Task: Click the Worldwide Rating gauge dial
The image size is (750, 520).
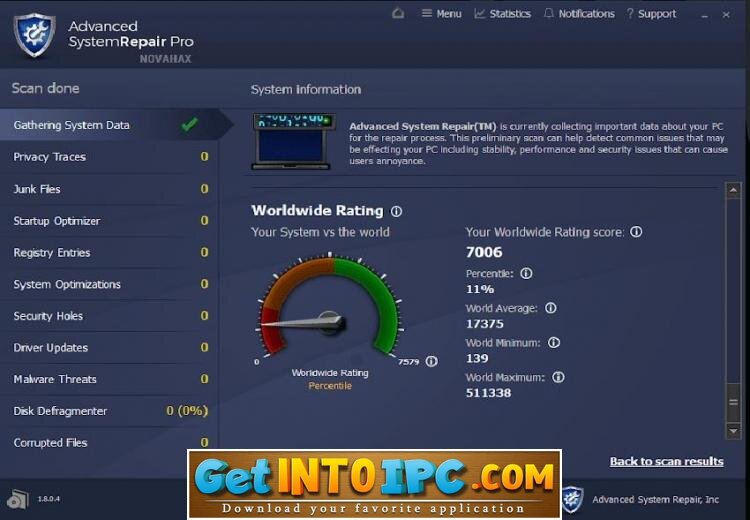Action: [x=330, y=307]
